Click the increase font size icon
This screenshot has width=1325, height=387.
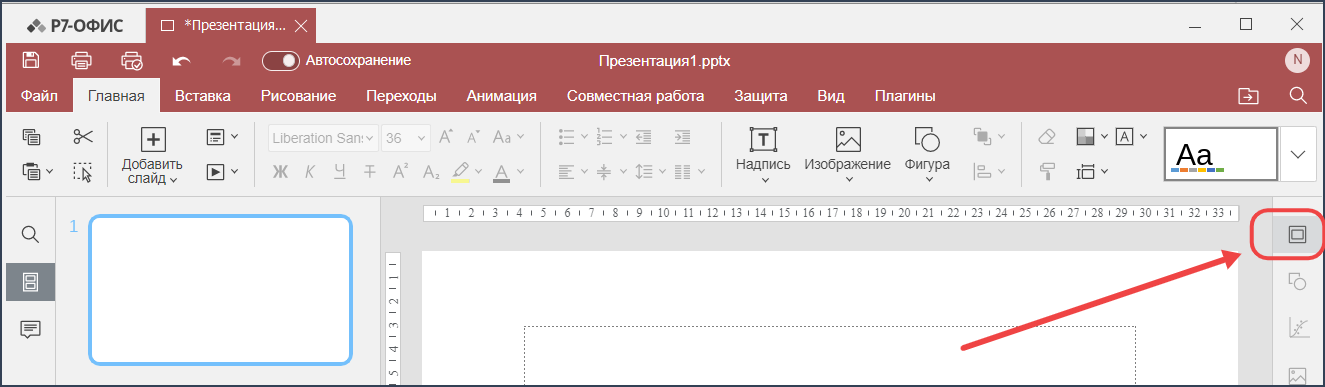(446, 137)
